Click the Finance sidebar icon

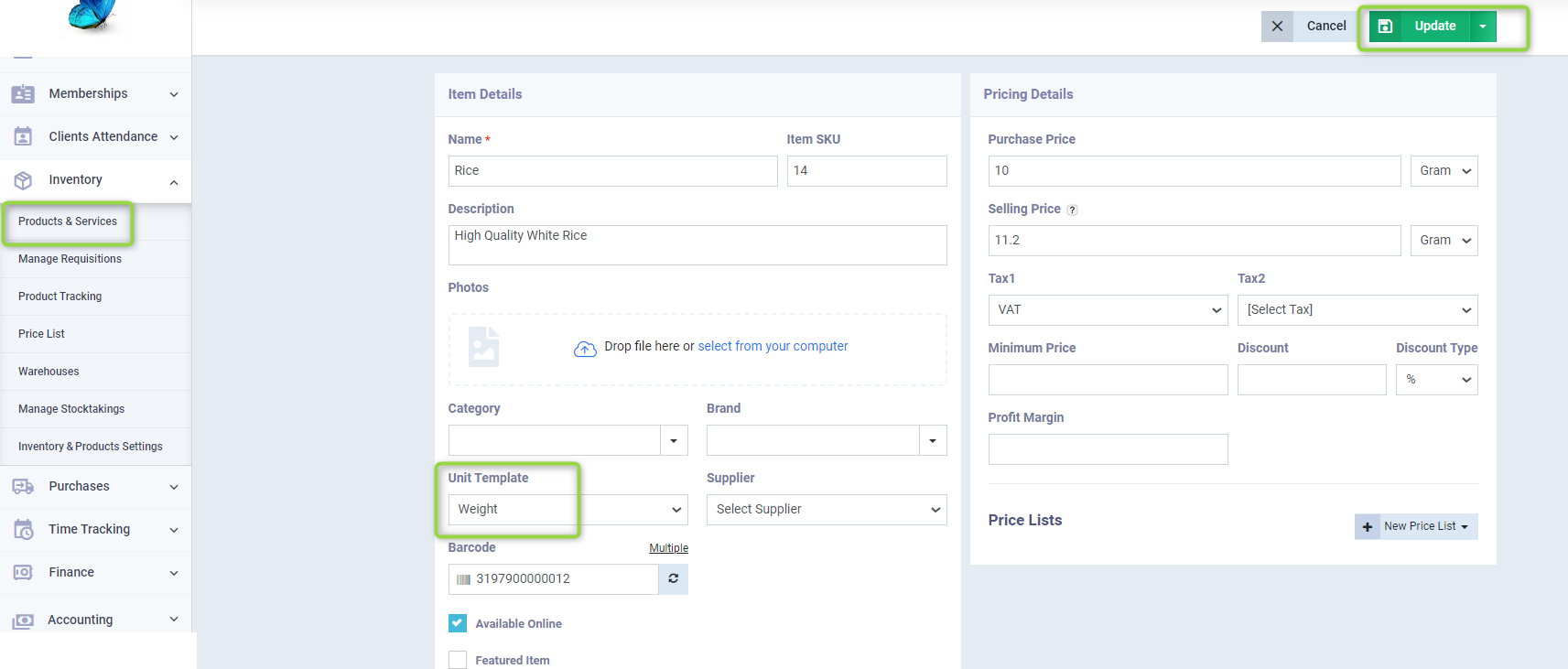click(23, 573)
